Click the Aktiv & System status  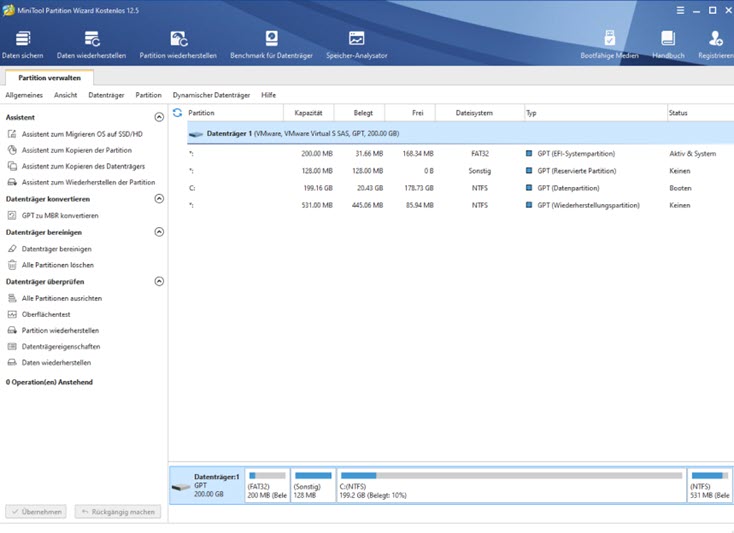pos(692,153)
